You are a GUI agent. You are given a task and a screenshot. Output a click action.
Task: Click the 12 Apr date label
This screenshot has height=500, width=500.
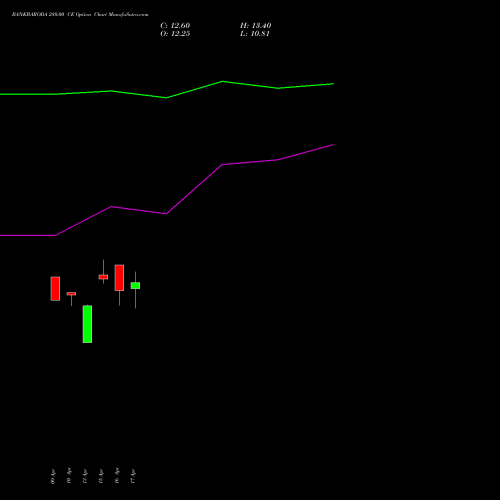coord(85,476)
